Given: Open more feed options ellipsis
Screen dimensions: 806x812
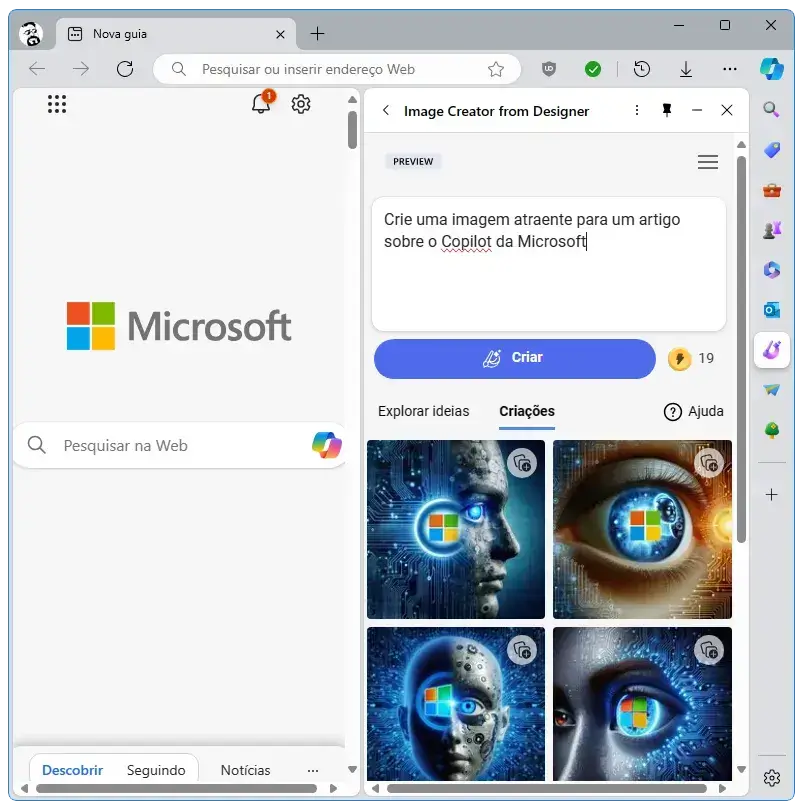Looking at the screenshot, I should (x=312, y=771).
